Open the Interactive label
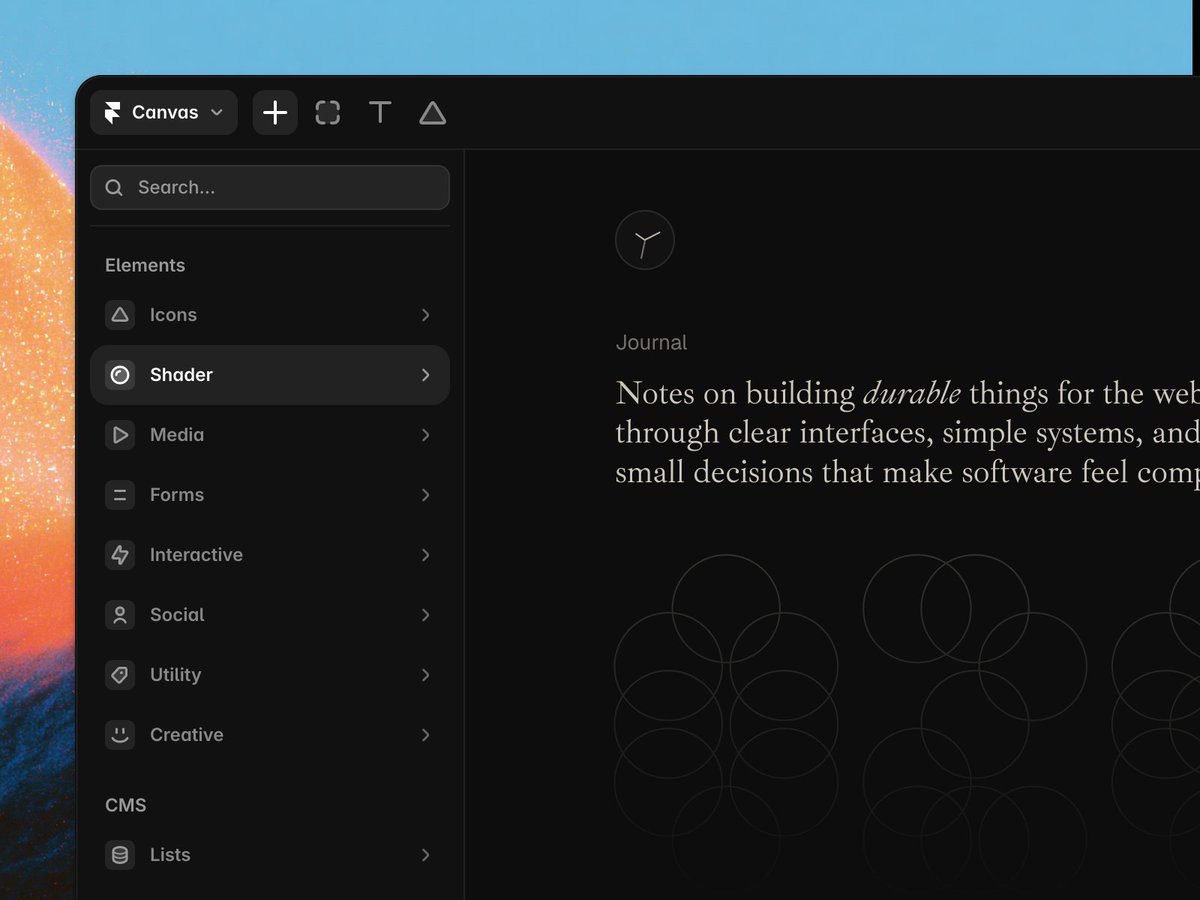This screenshot has width=1200, height=900. [196, 555]
